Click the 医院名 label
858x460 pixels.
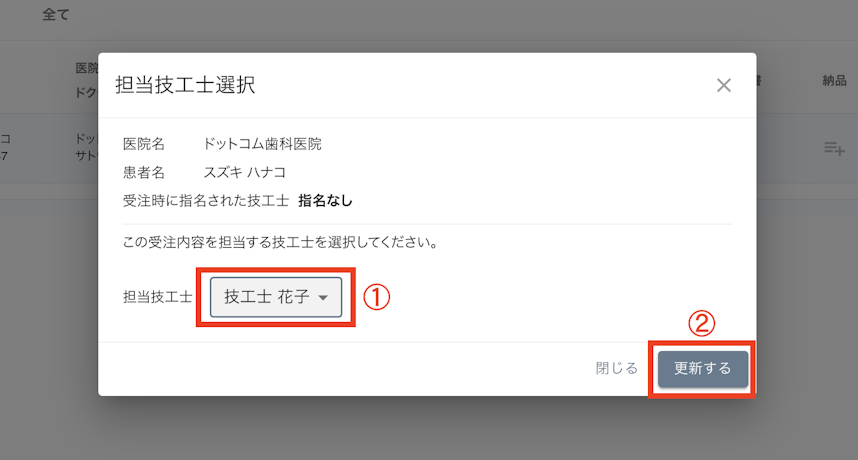[x=144, y=144]
